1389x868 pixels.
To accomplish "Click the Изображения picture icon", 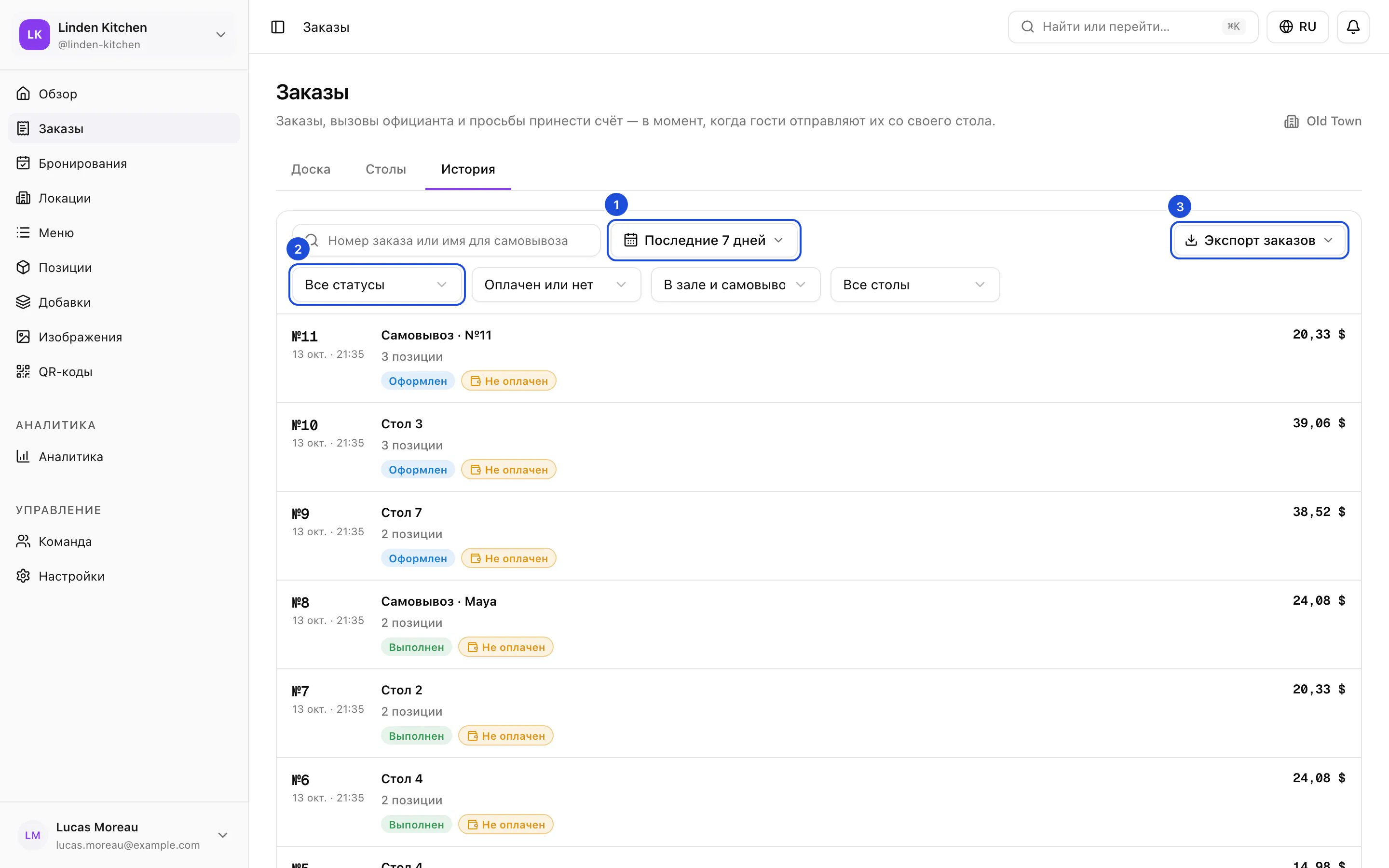I will (23, 337).
